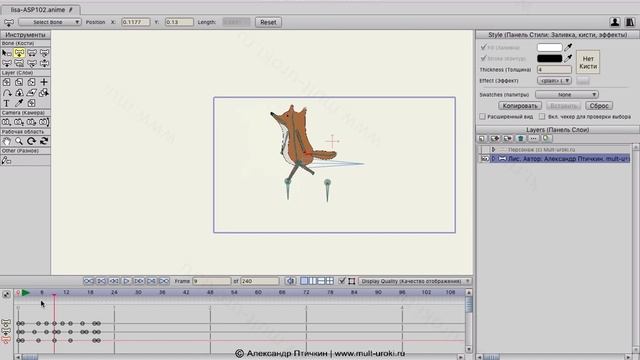Select the first Camera tool icon
640x360 pixels.
point(7,122)
